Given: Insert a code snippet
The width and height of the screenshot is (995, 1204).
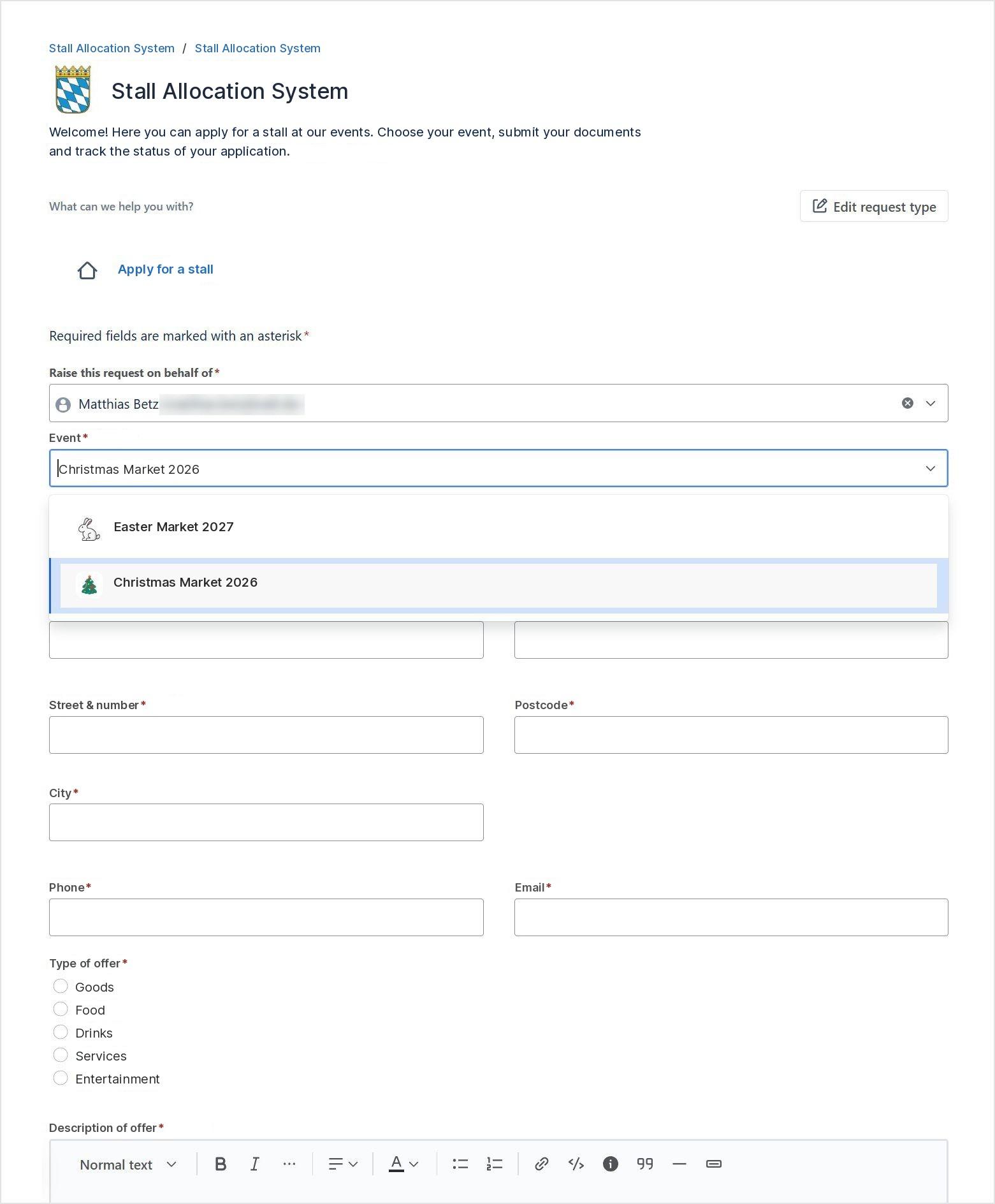Looking at the screenshot, I should coord(576,1164).
